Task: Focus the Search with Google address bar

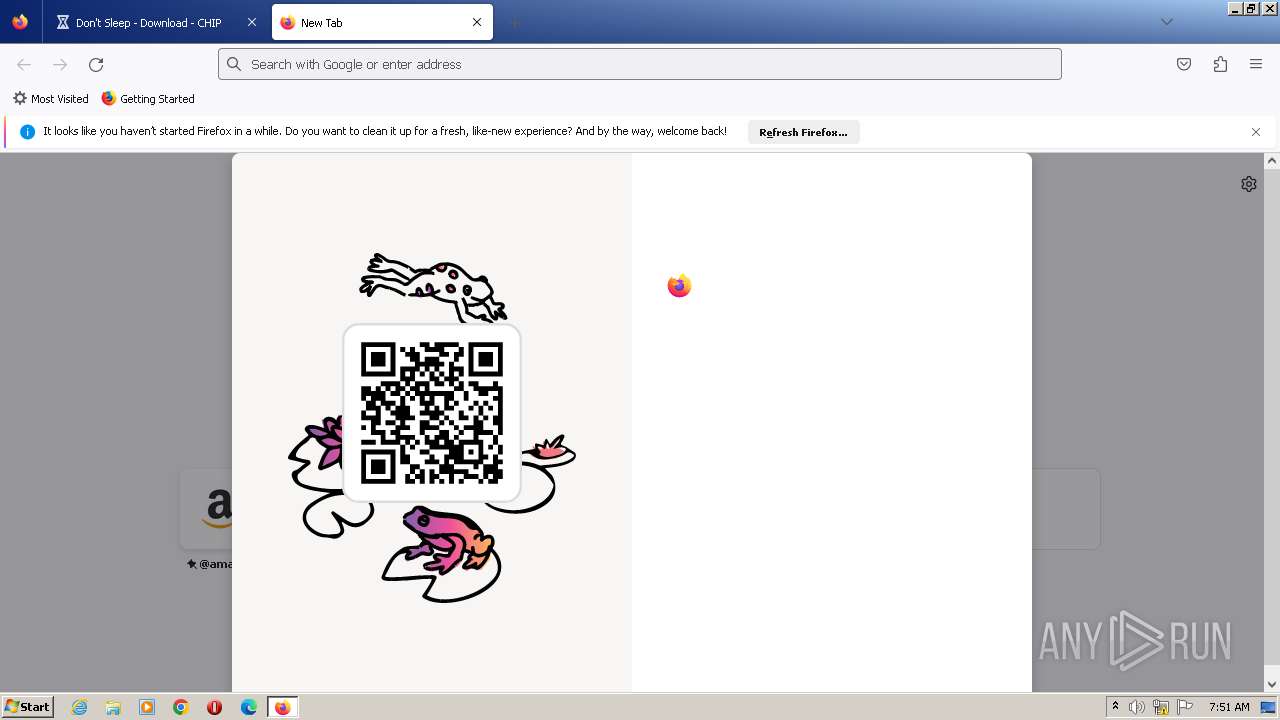Action: coord(640,64)
